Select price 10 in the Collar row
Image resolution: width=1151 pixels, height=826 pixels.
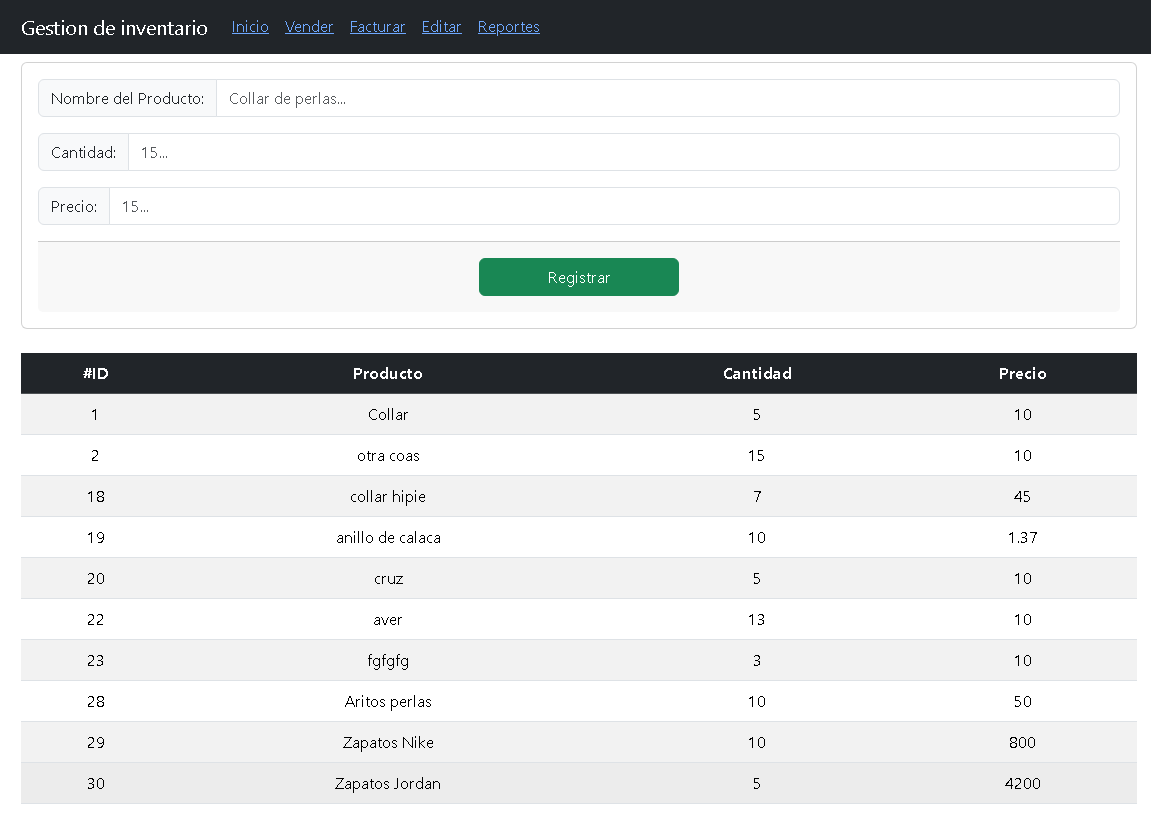[x=1023, y=415]
